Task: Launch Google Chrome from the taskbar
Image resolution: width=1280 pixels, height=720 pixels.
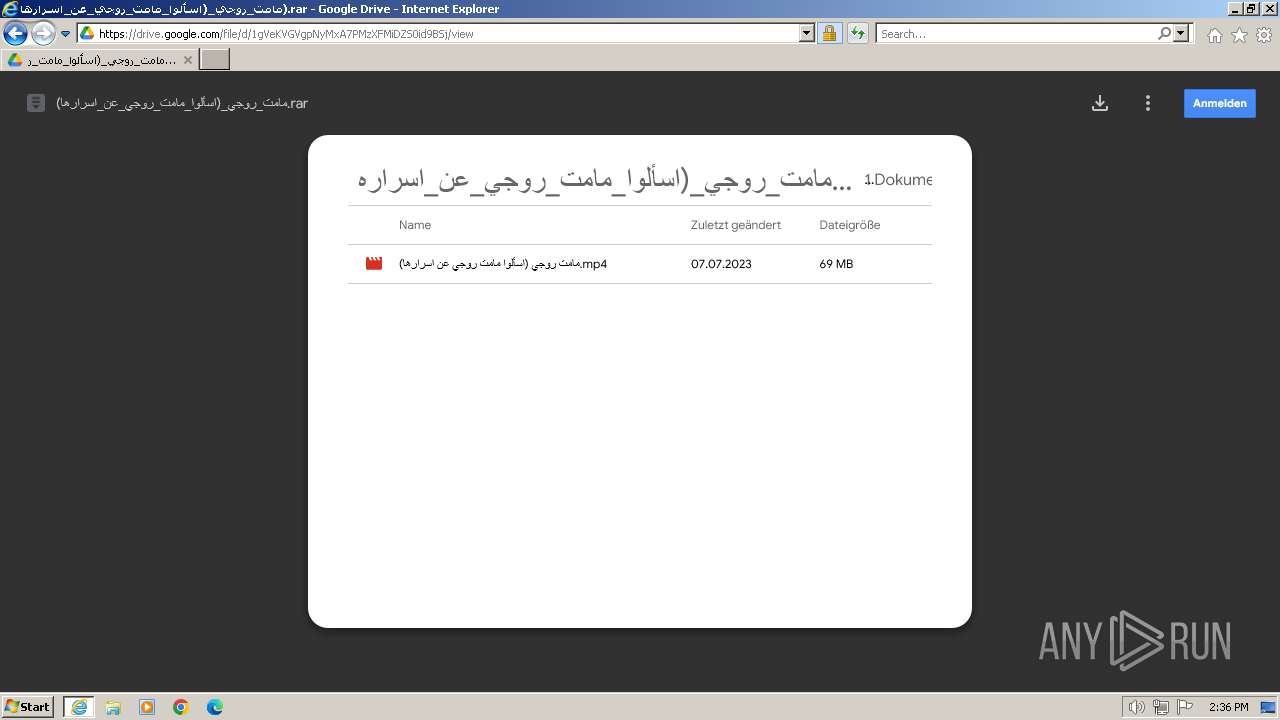Action: click(x=181, y=707)
